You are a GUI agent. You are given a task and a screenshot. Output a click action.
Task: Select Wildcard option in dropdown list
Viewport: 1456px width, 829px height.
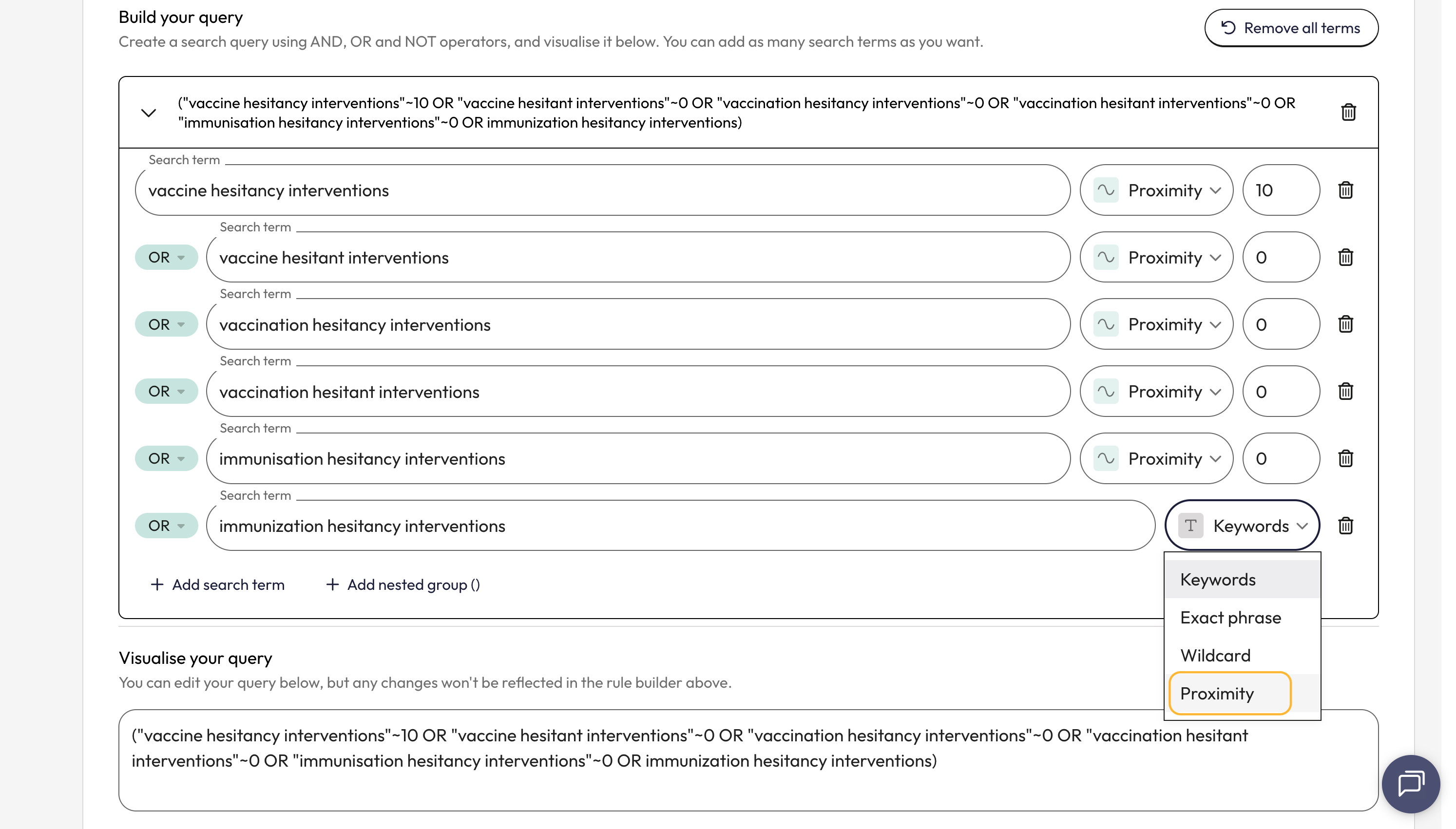pos(1242,656)
